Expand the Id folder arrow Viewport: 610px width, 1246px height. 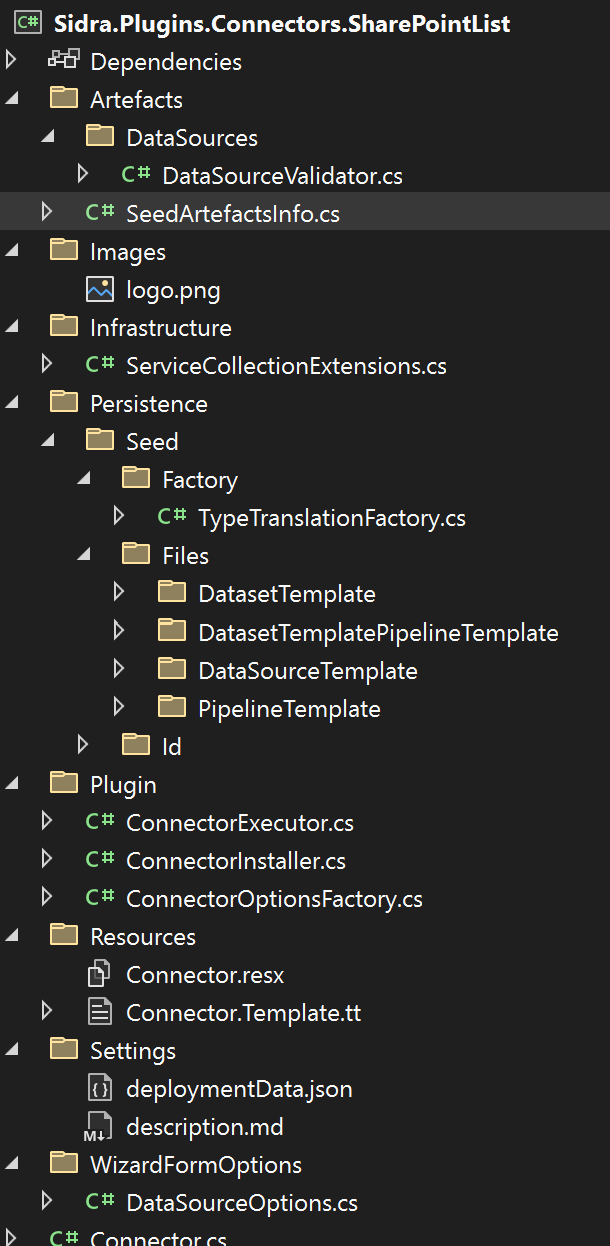pyautogui.click(x=83, y=745)
